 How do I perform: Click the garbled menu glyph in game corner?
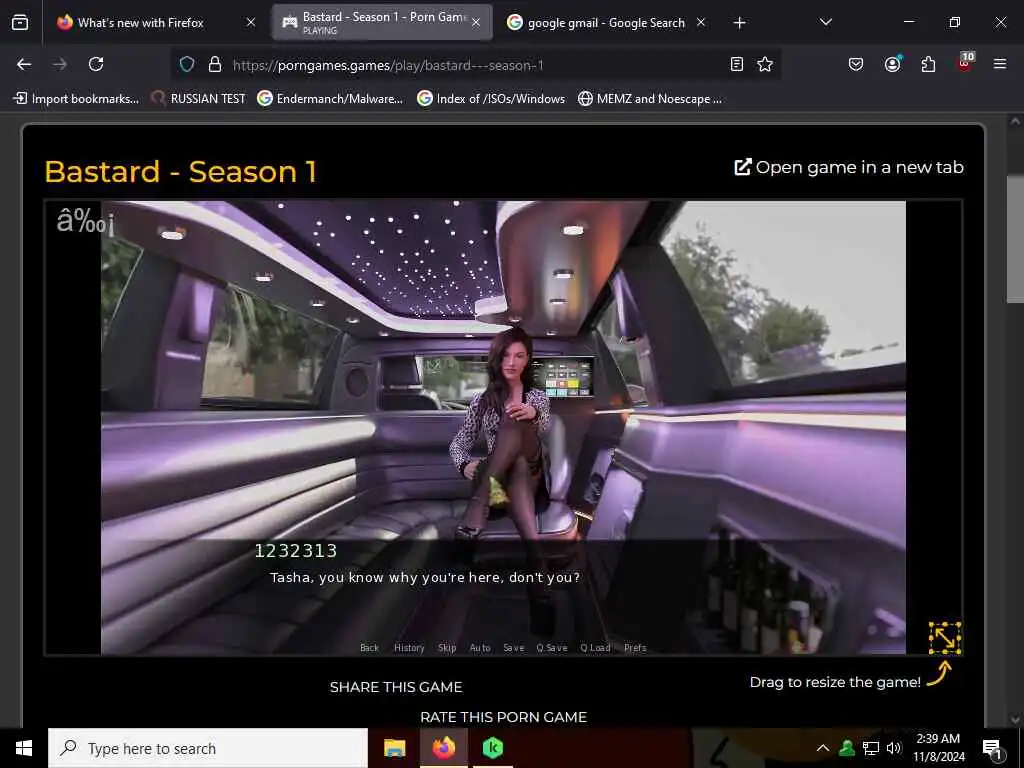86,221
